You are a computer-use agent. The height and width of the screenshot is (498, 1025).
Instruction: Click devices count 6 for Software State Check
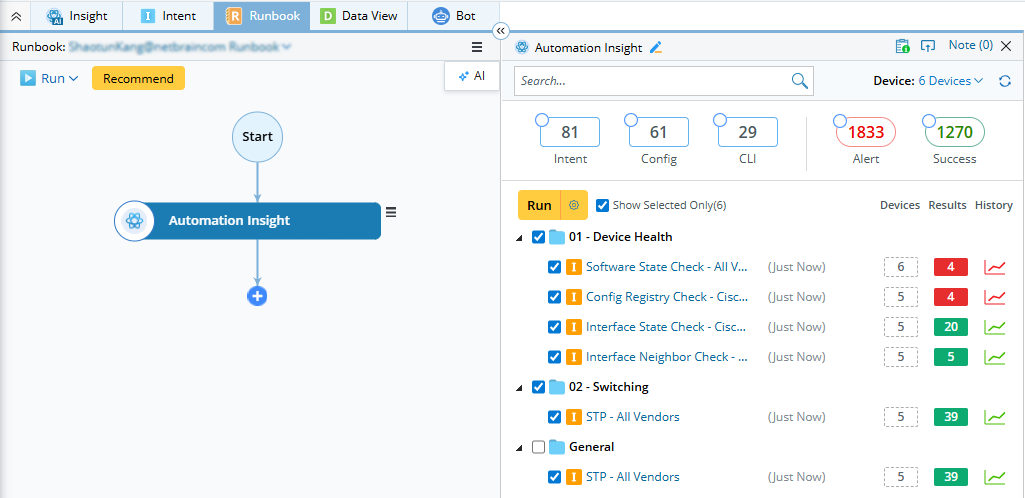click(901, 267)
